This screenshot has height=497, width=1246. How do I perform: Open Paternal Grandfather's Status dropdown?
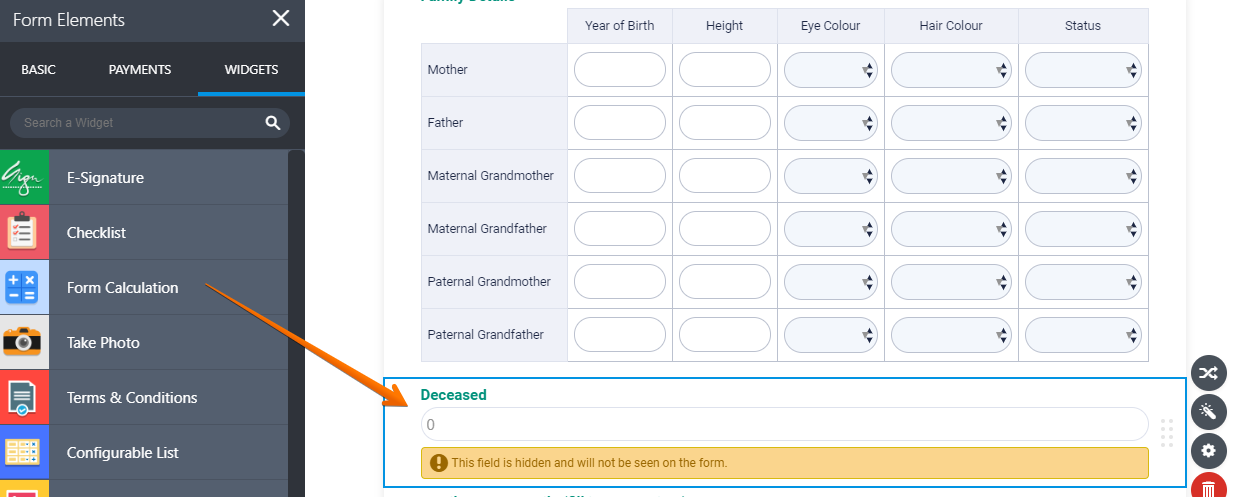(x=1083, y=335)
